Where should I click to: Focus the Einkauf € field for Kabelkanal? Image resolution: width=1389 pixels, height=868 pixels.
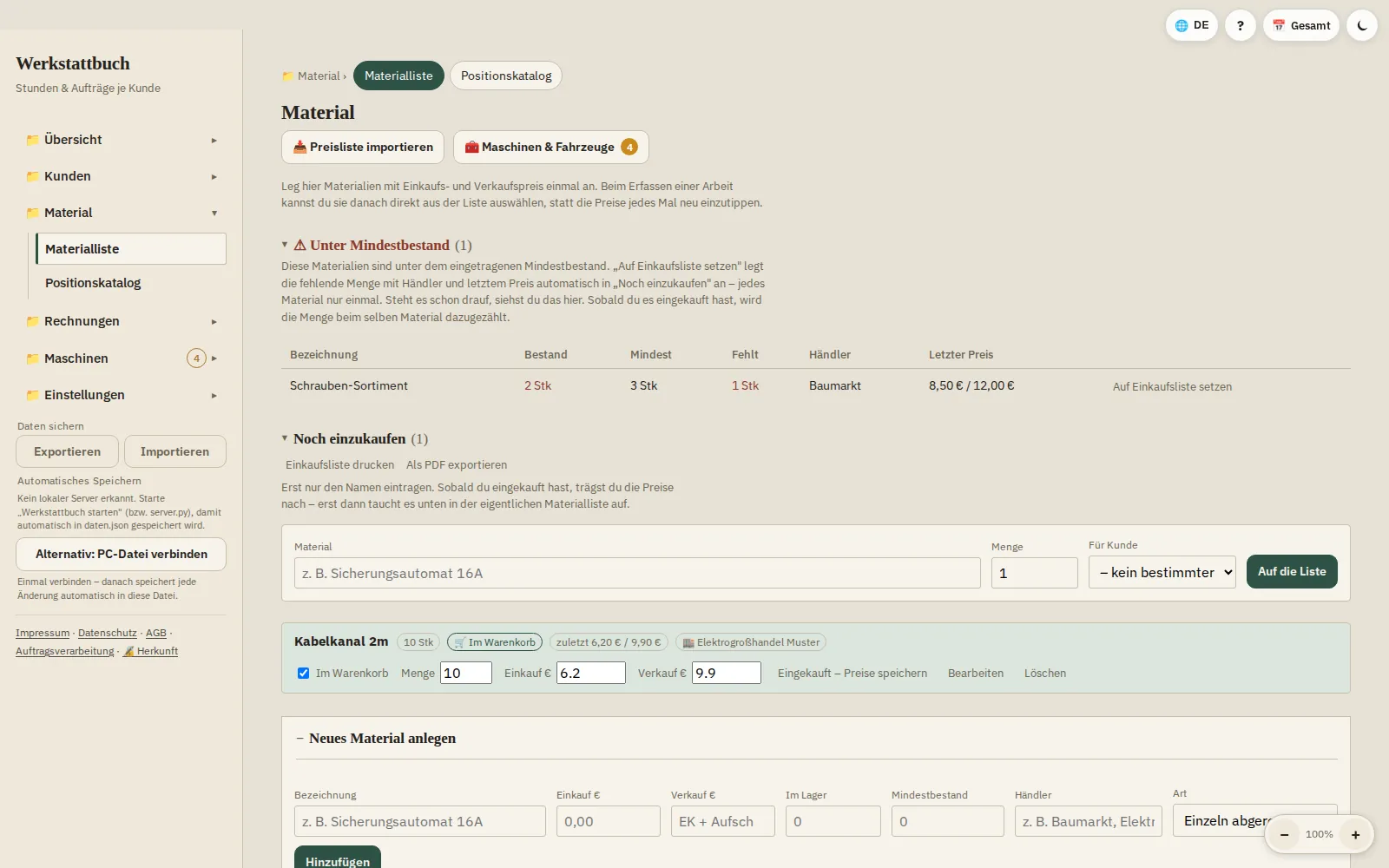(590, 673)
